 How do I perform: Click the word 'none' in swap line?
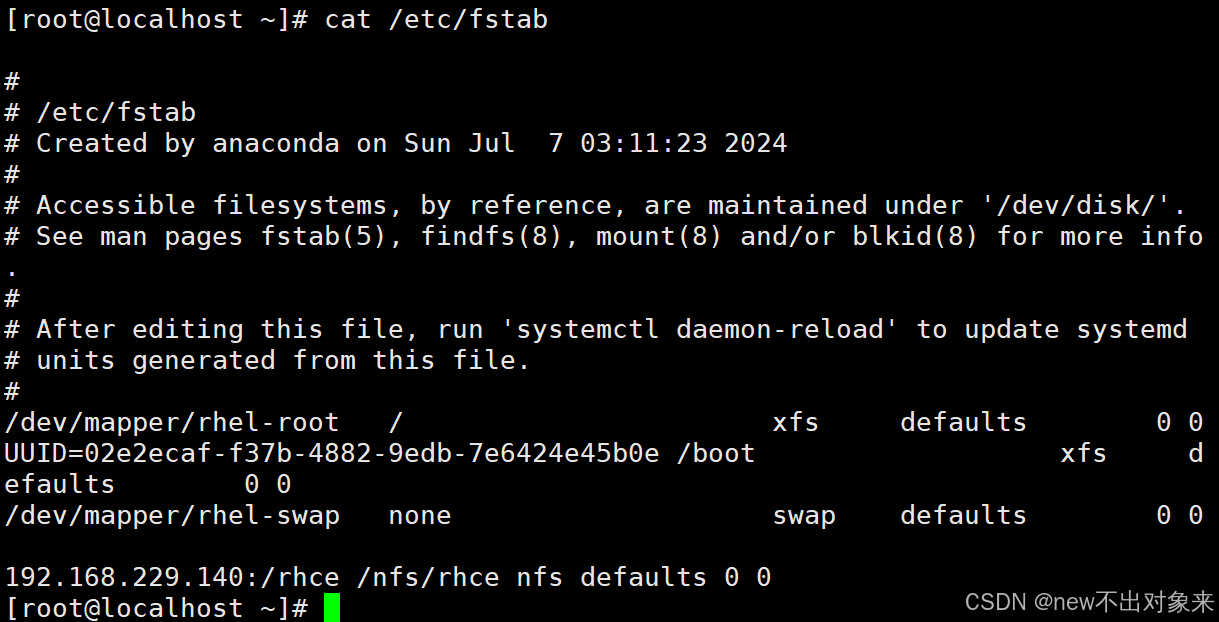tap(419, 515)
